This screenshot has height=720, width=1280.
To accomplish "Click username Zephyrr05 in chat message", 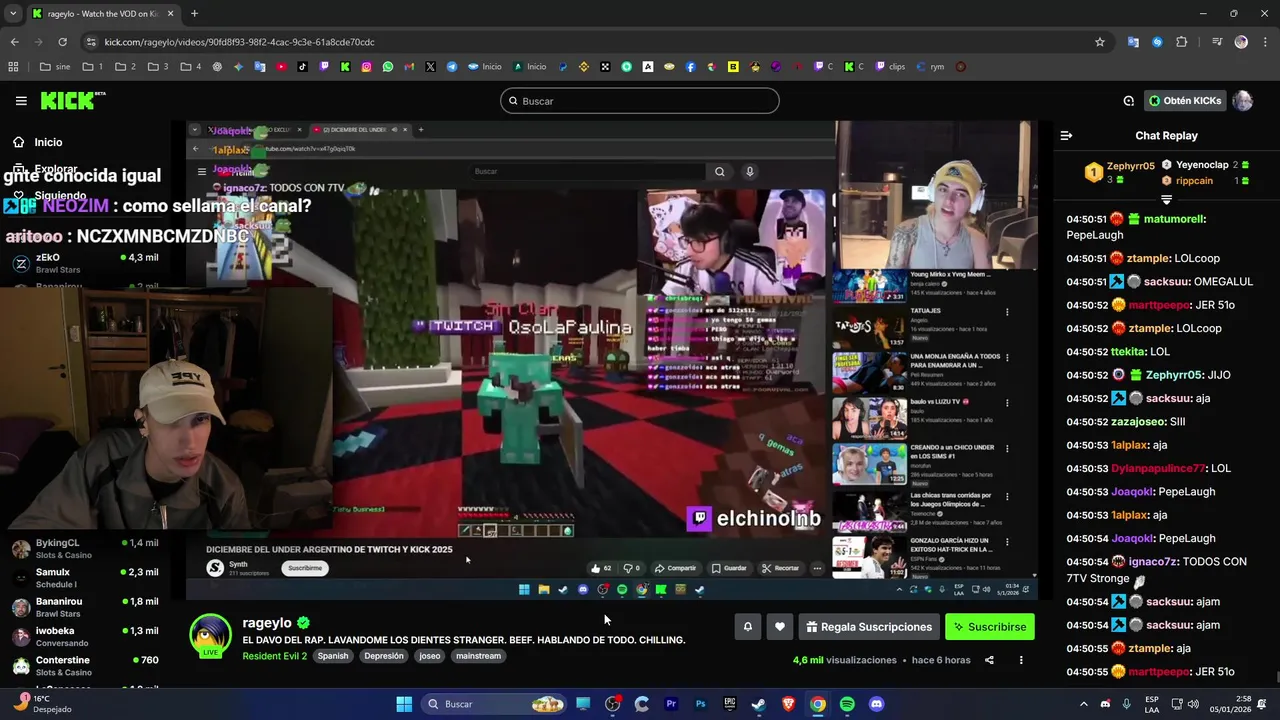I will 1174,375.
